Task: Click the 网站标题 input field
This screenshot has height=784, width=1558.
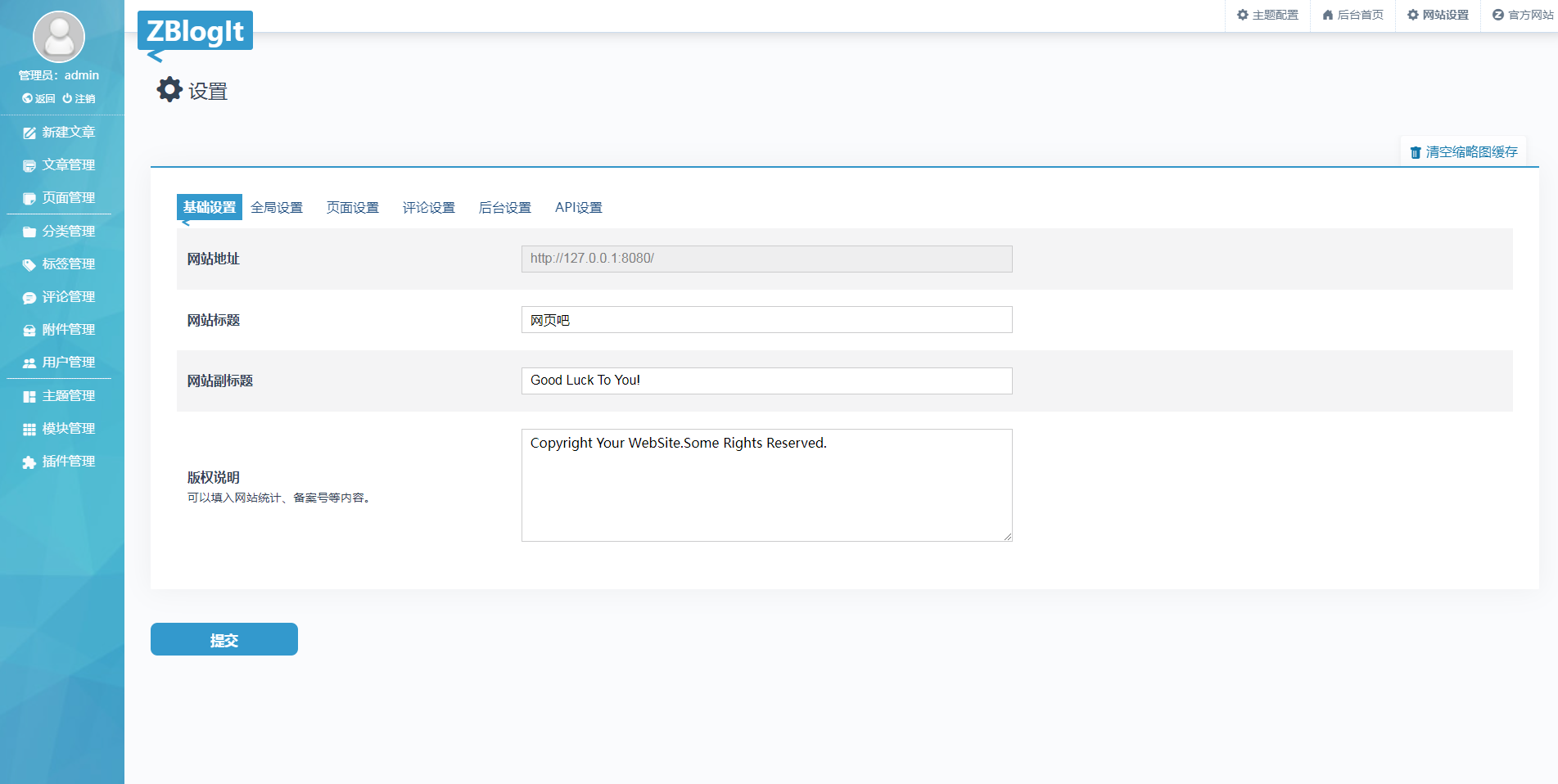Action: point(766,320)
